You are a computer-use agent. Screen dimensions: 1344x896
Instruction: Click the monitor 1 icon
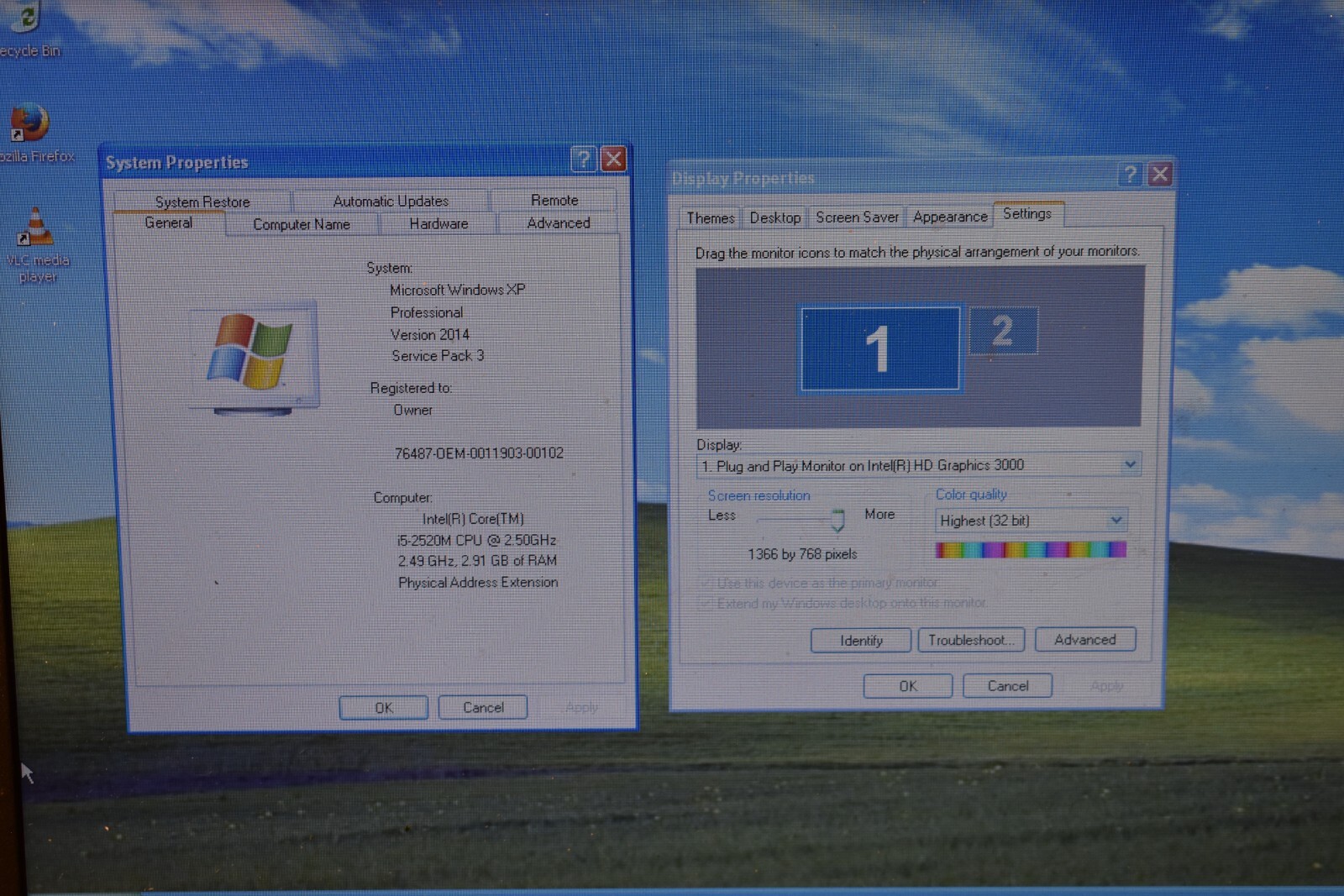(879, 348)
